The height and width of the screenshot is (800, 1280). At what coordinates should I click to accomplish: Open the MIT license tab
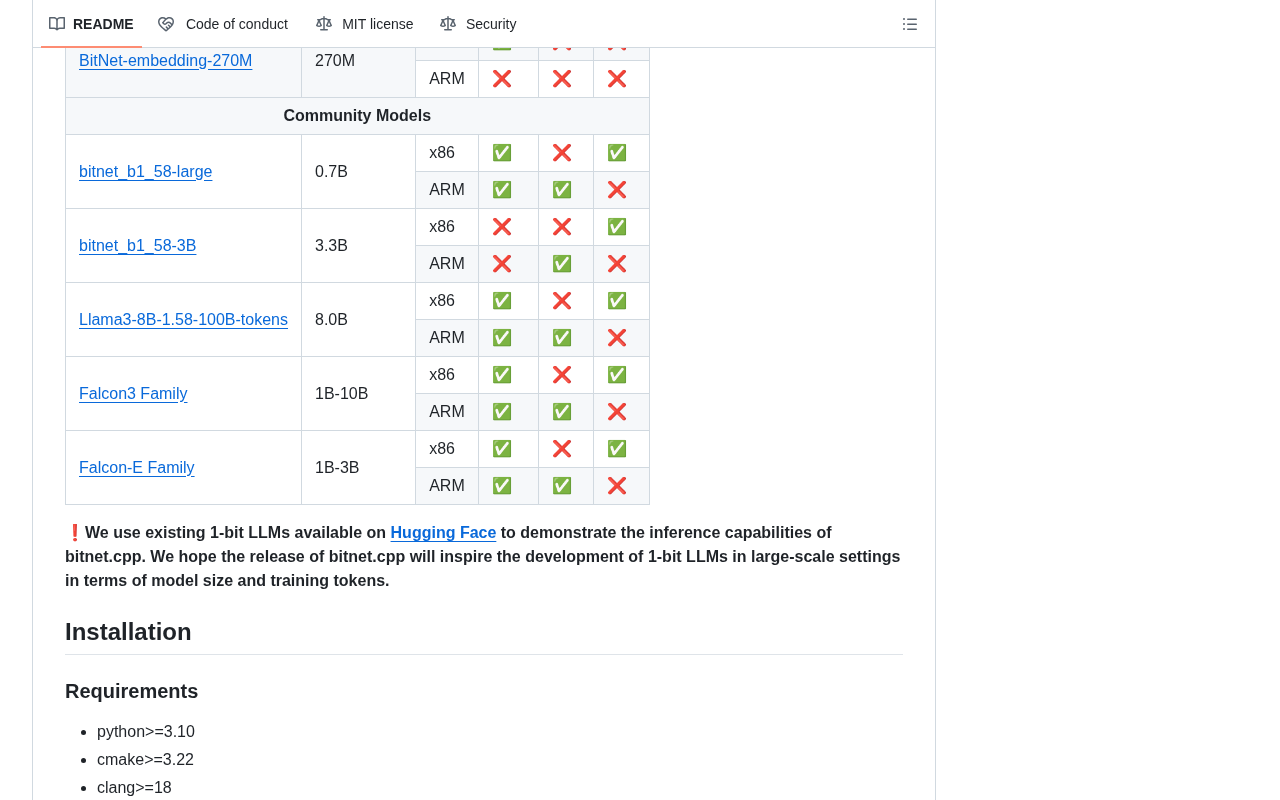pos(365,24)
